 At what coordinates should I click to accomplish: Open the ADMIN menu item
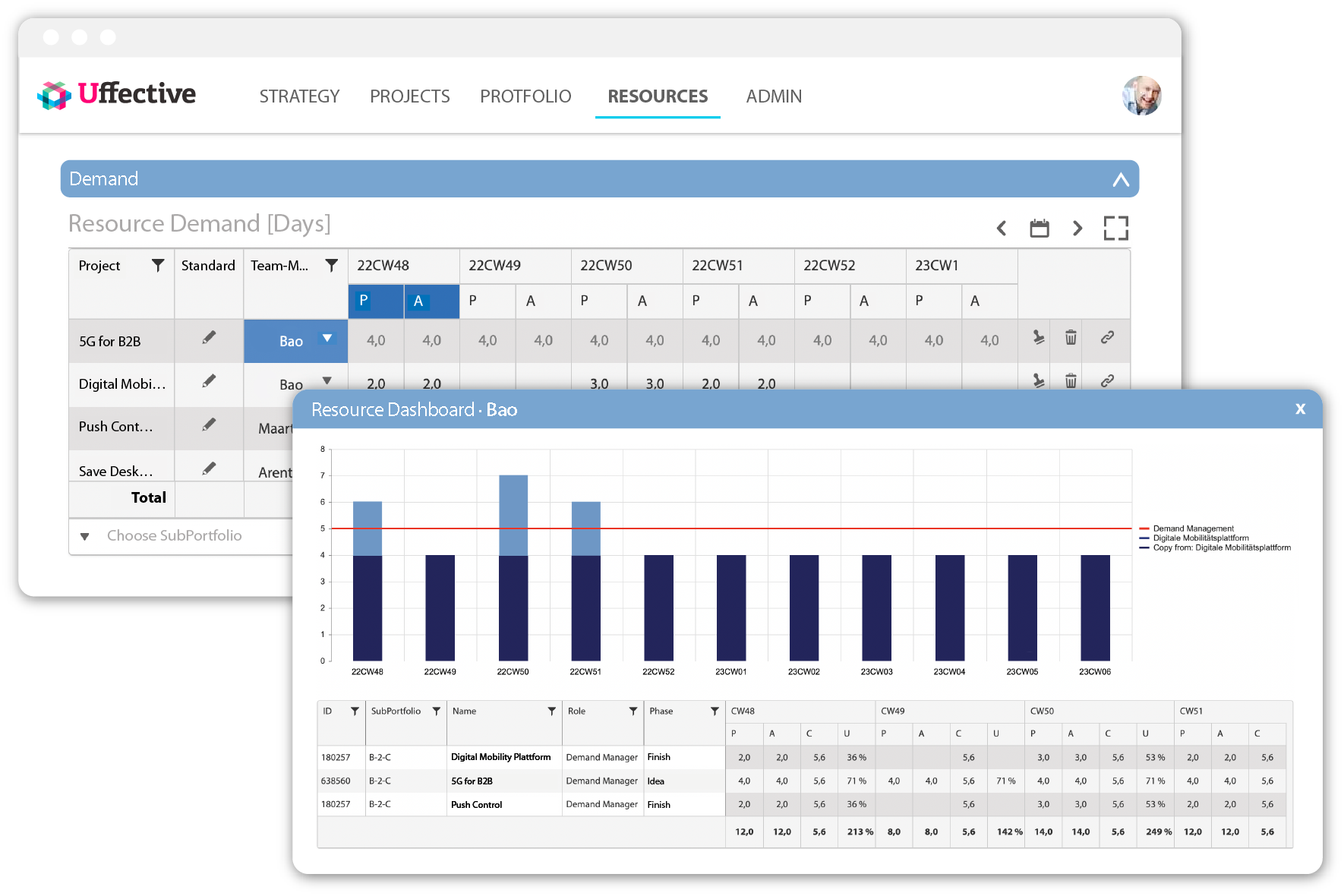[773, 96]
